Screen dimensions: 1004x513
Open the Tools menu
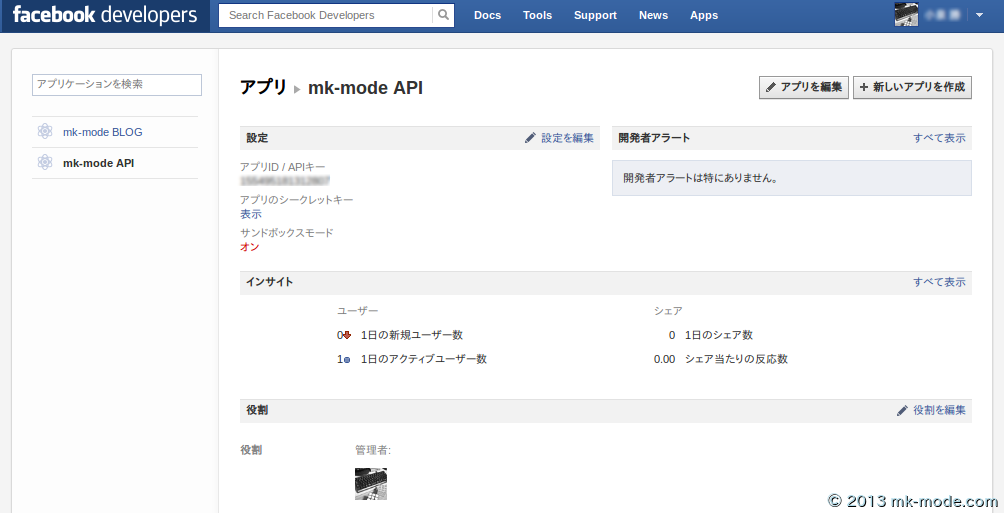pos(537,15)
